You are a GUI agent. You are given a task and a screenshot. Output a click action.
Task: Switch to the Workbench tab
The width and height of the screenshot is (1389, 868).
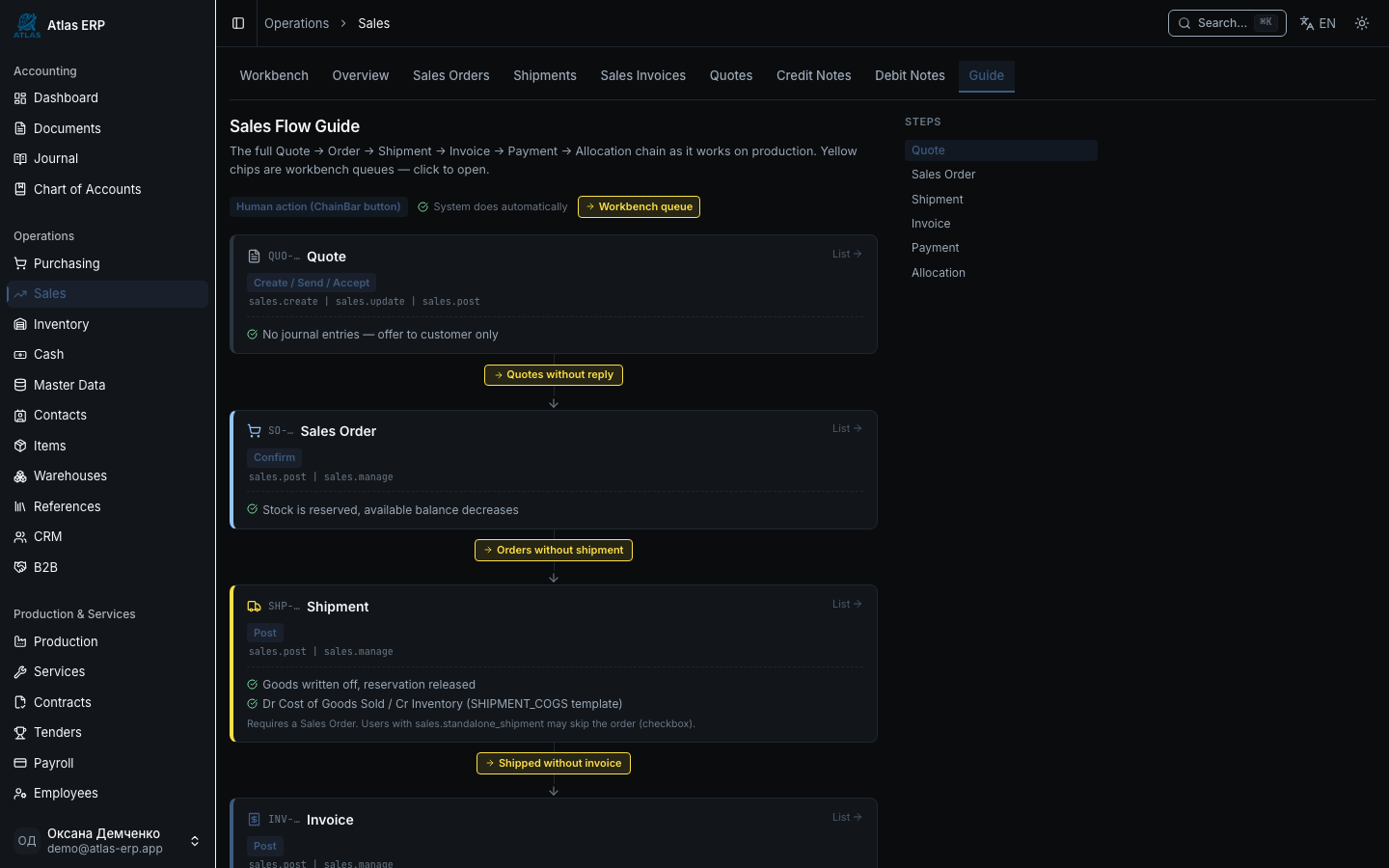pyautogui.click(x=274, y=75)
